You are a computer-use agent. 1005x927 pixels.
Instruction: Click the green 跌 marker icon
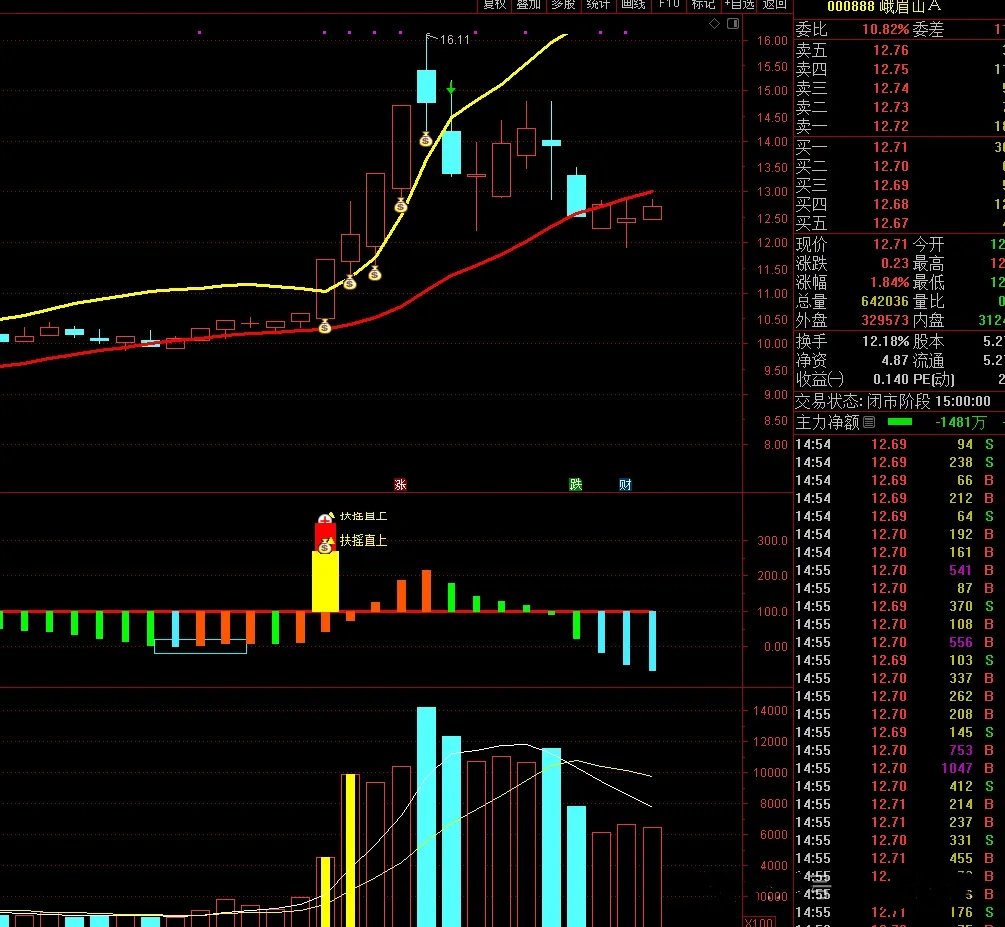[x=576, y=485]
